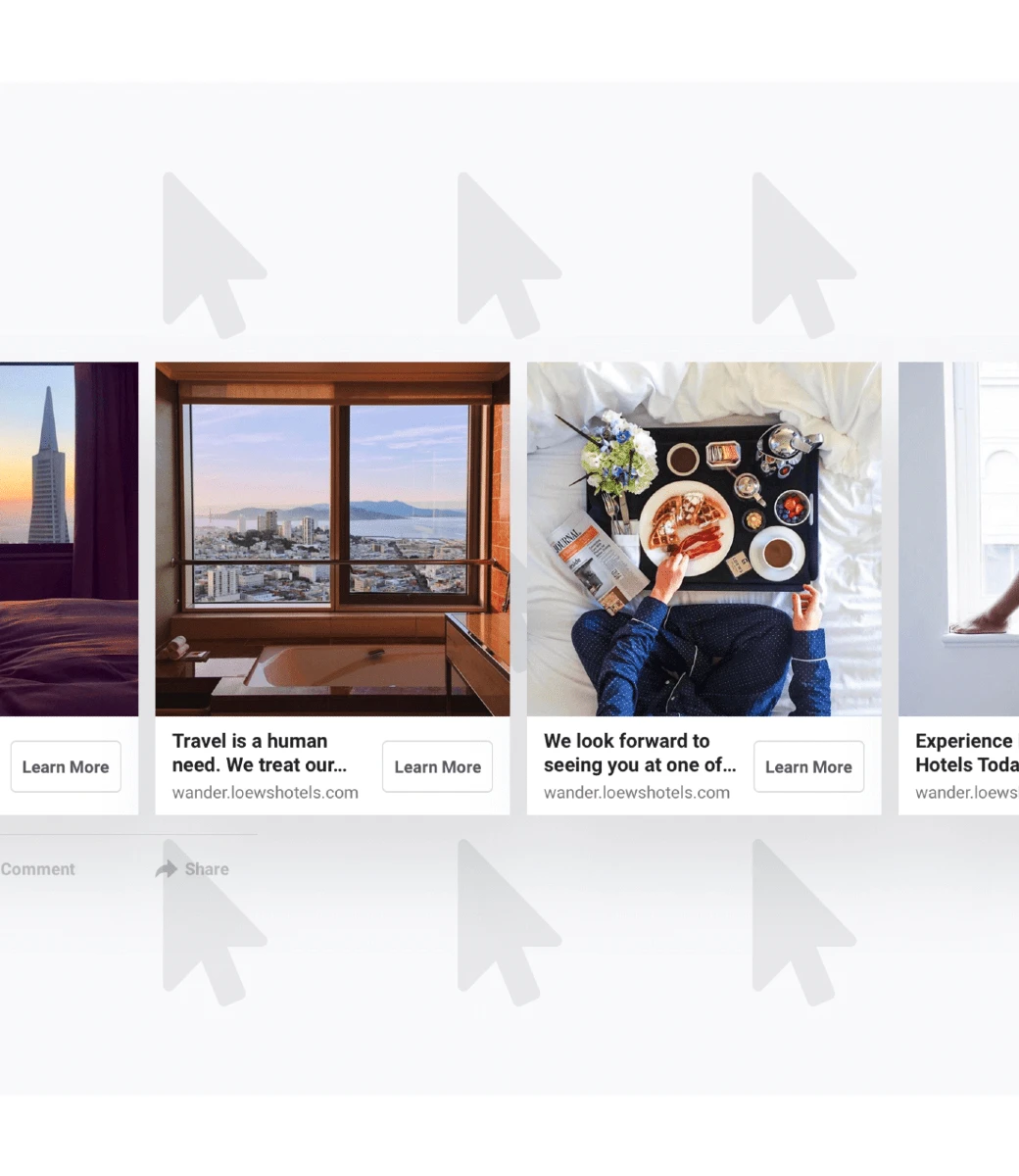Click the 'We look forward to seeing you' headline
Viewport: 1019px width, 1176px height.
click(640, 753)
